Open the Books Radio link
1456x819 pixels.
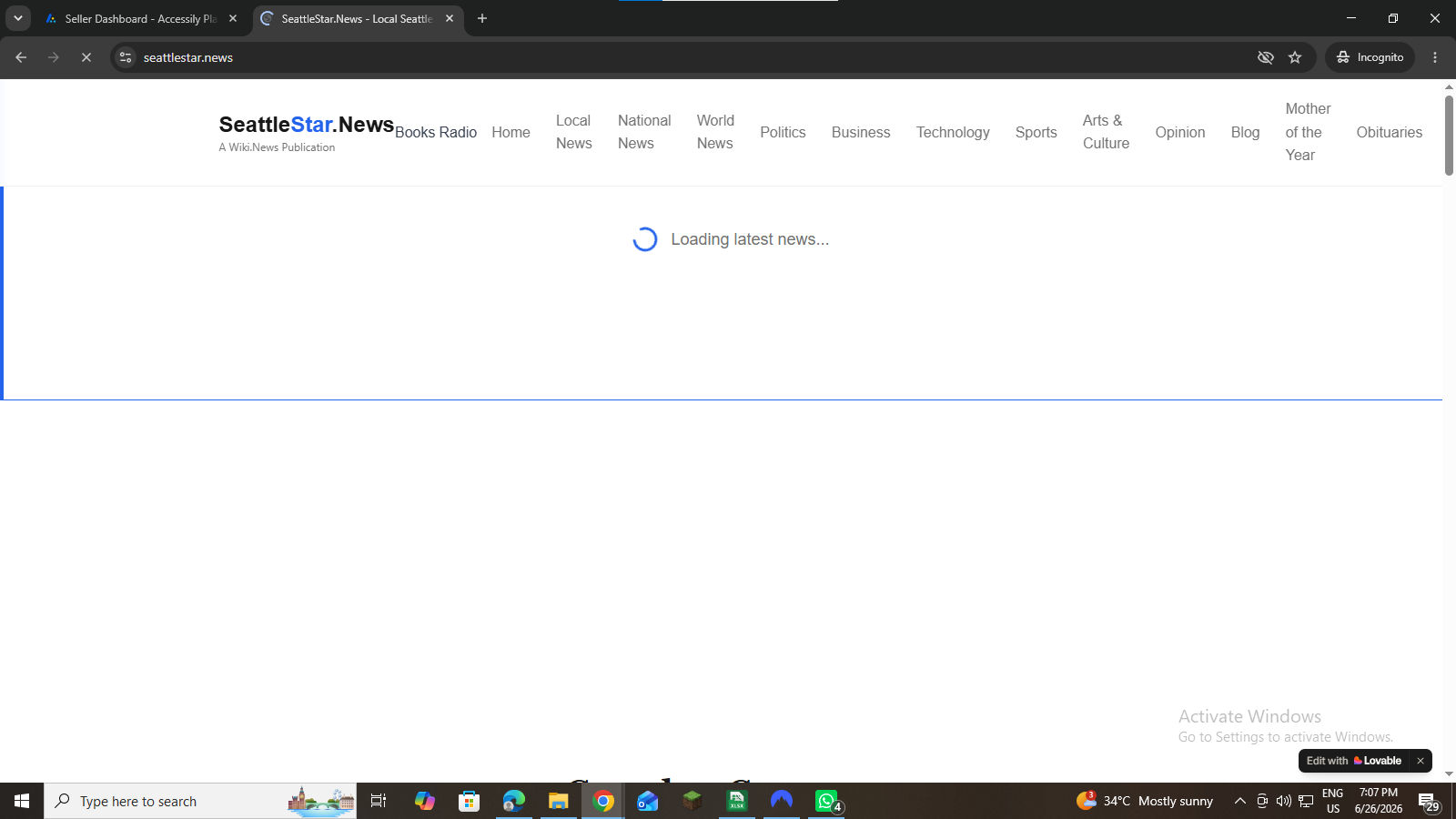coord(436,132)
